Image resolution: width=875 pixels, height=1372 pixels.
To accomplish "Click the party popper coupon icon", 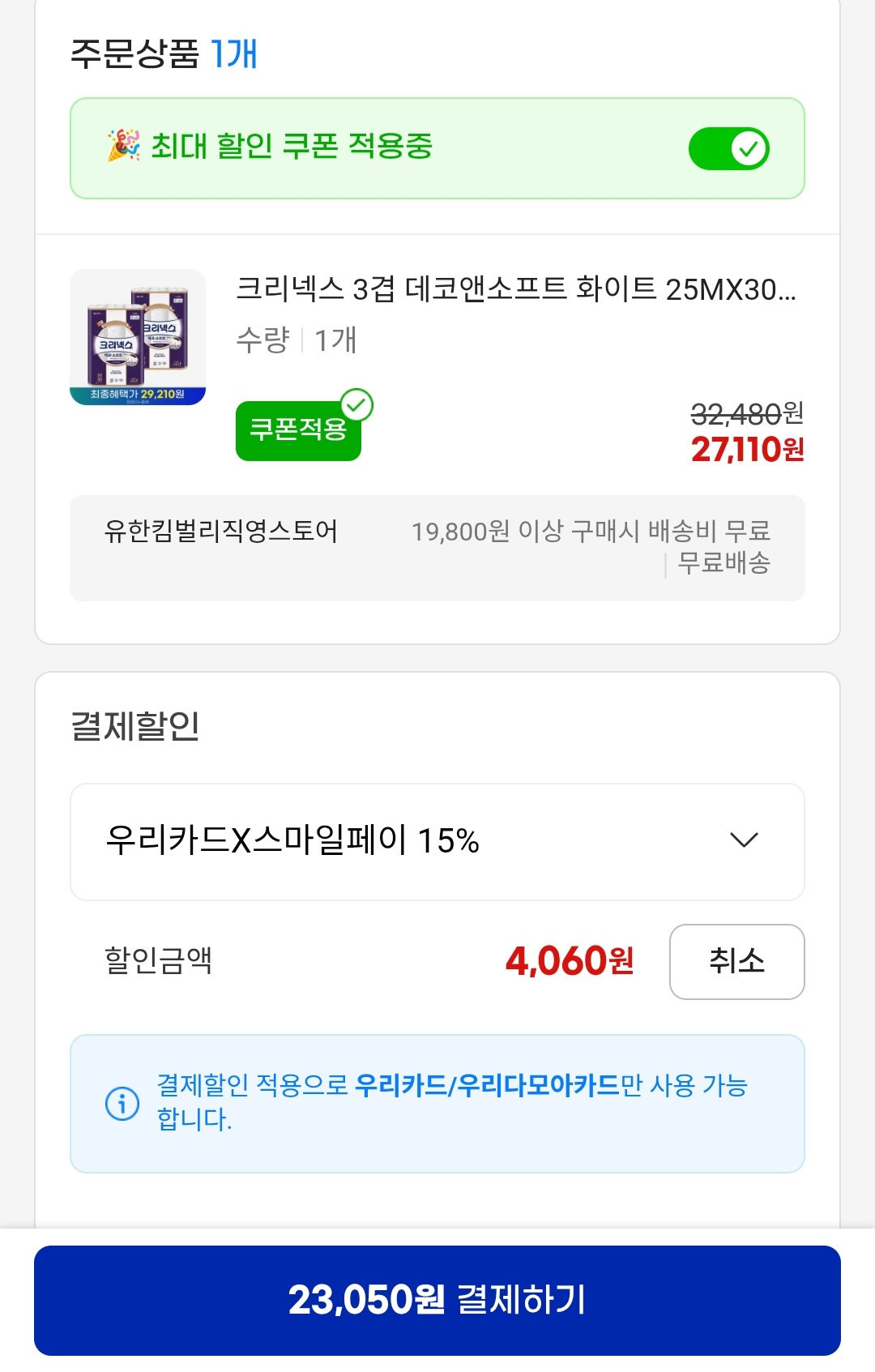I will coord(123,146).
